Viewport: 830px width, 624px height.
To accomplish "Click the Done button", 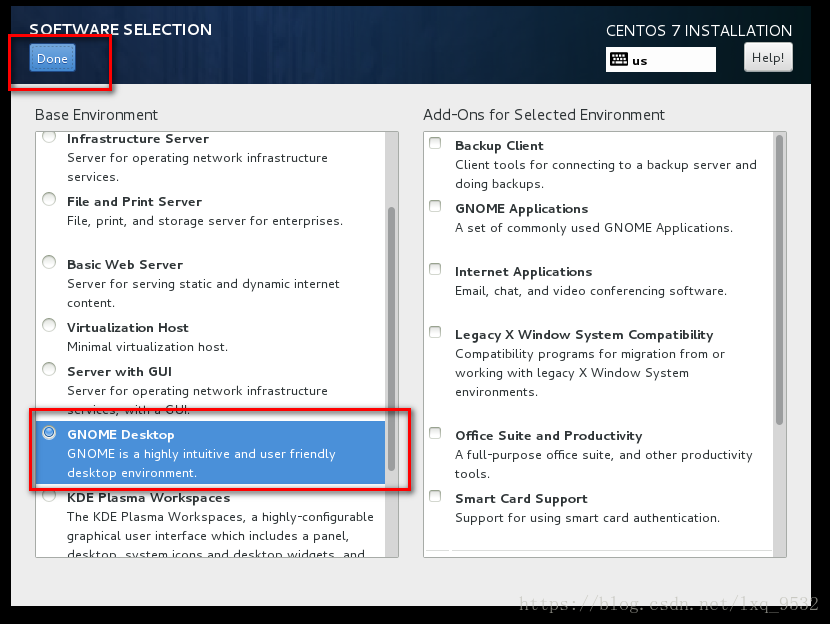I will [x=52, y=58].
